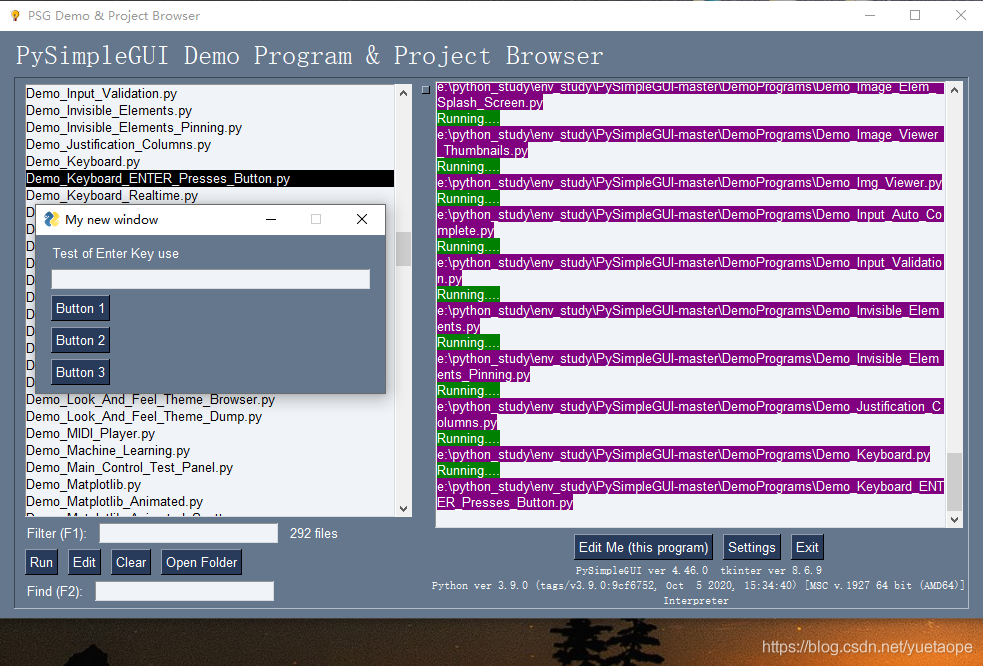Click the file list scrollbar thumb

404,248
